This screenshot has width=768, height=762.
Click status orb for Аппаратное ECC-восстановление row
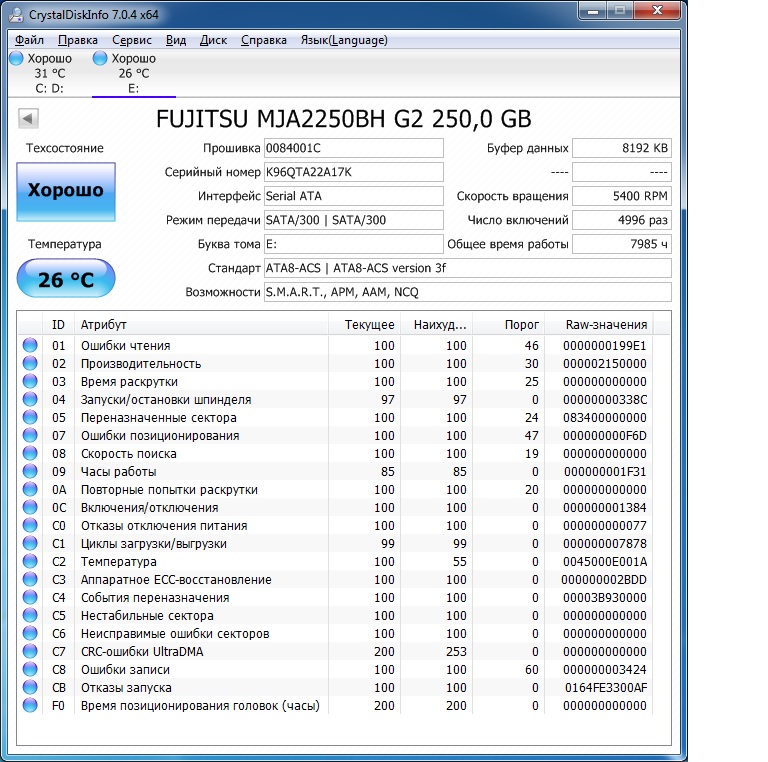click(30, 579)
